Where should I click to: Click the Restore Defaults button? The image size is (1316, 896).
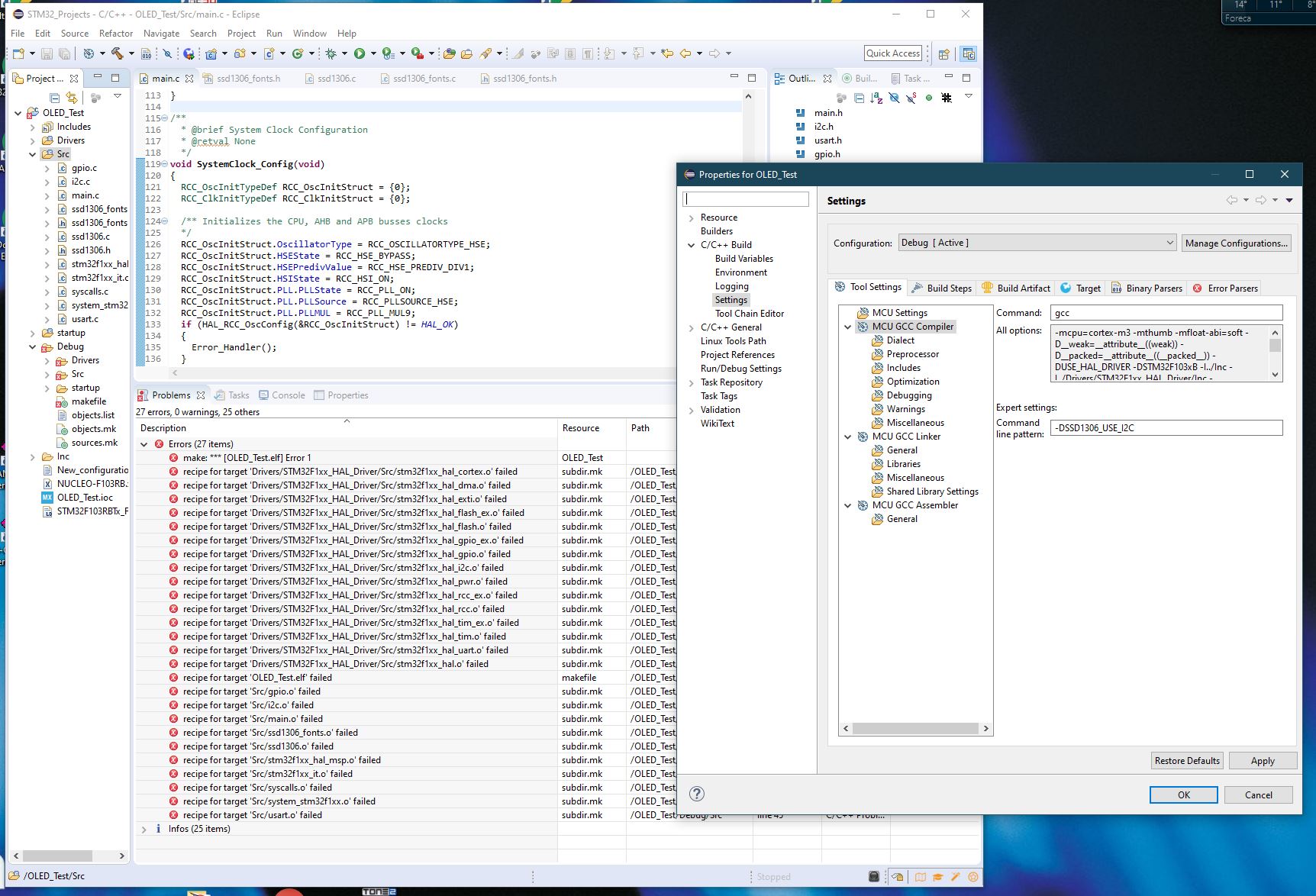(1187, 761)
